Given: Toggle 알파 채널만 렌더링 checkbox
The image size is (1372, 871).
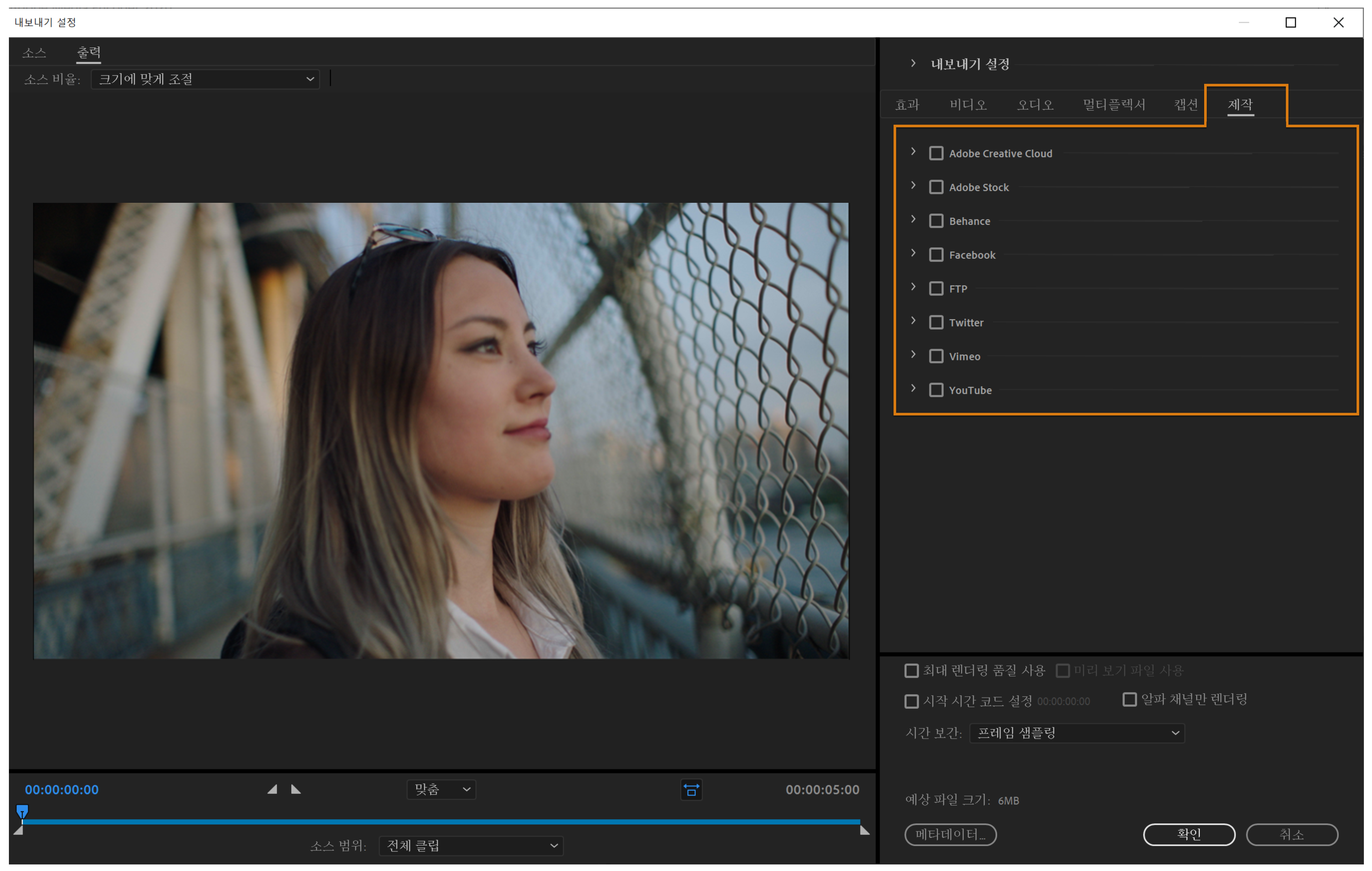Looking at the screenshot, I should click(x=1129, y=699).
